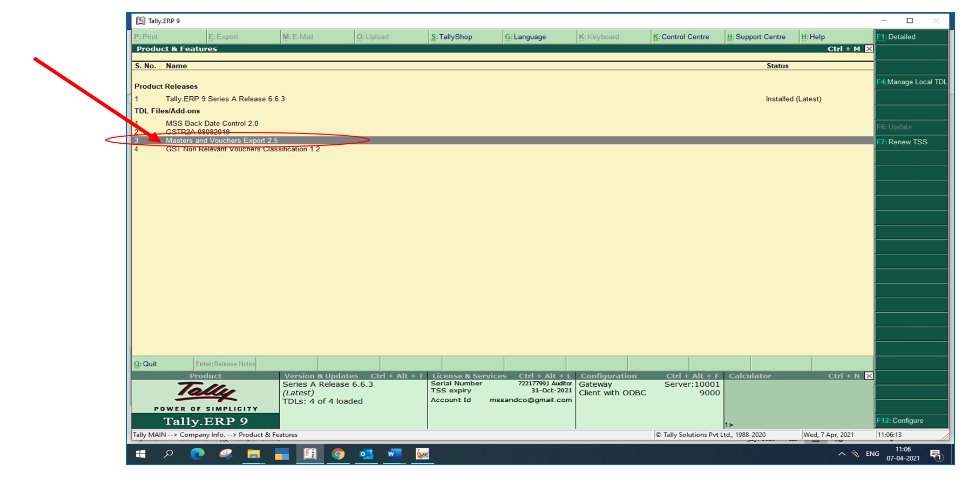
Task: Open Google Chrome from taskbar
Action: 338,454
